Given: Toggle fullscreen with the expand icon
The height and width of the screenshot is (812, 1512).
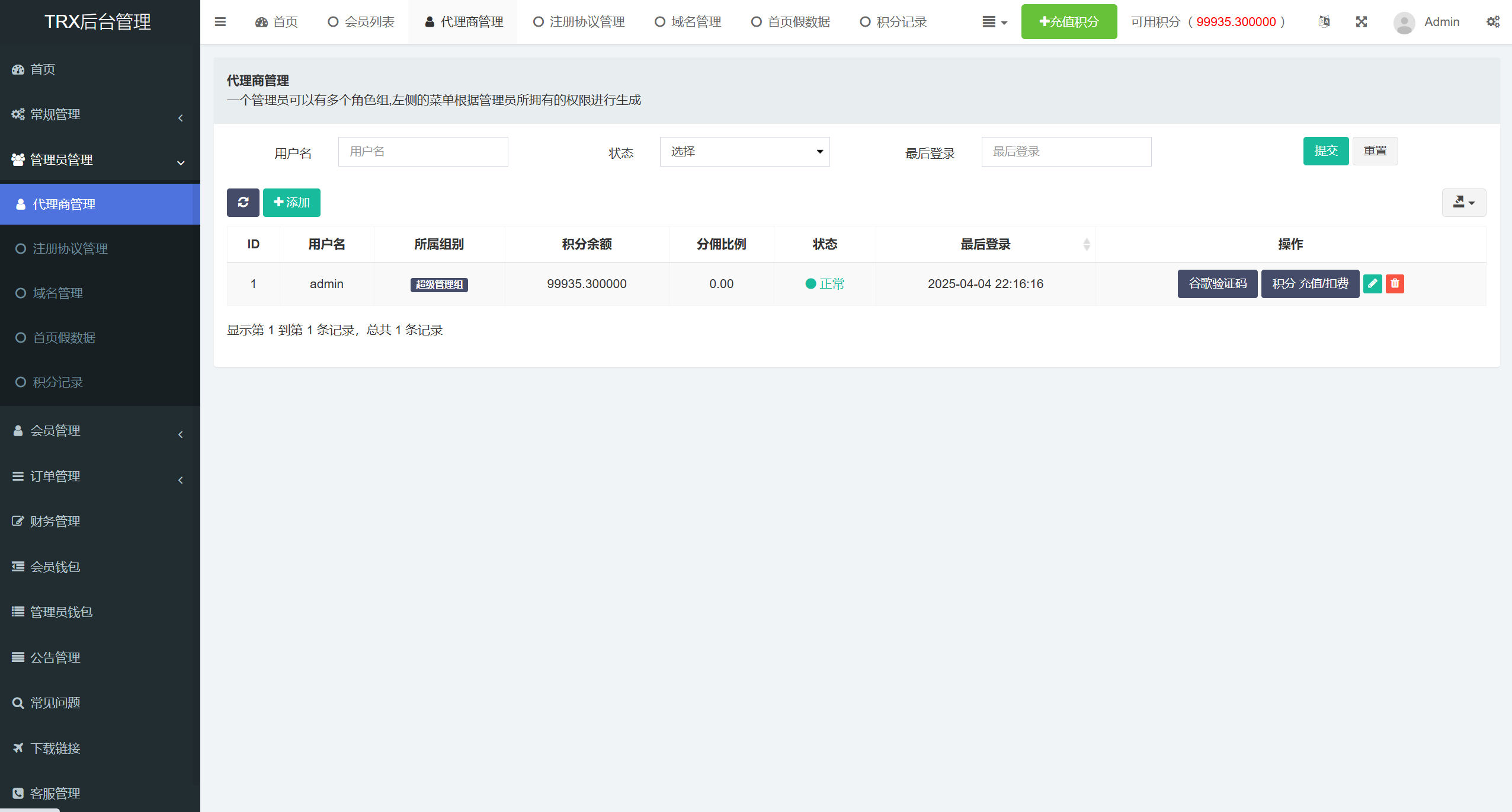Looking at the screenshot, I should pos(1362,22).
